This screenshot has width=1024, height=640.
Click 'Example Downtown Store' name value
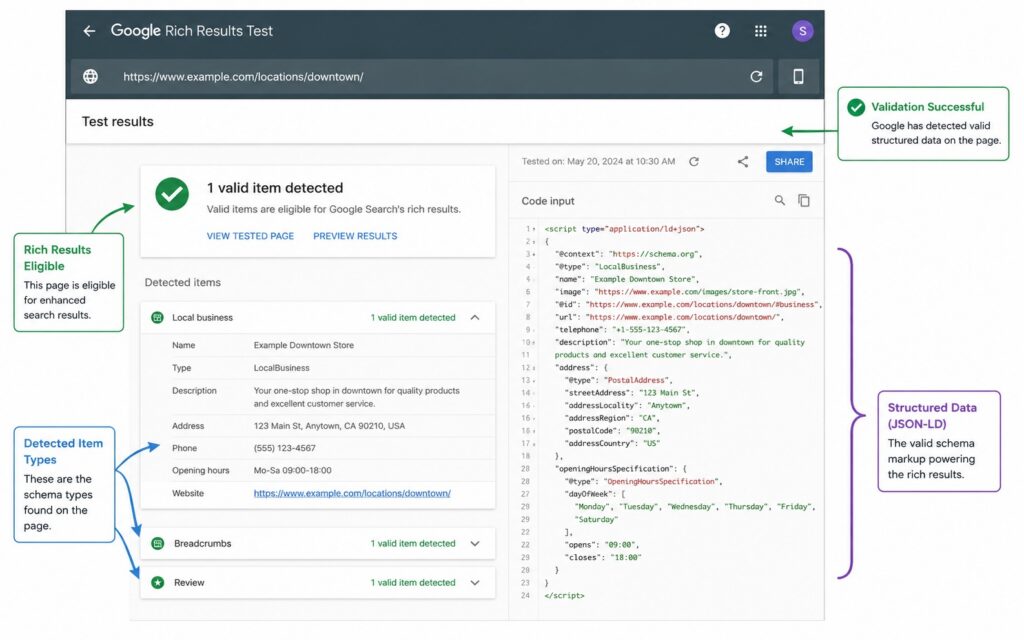(x=304, y=345)
